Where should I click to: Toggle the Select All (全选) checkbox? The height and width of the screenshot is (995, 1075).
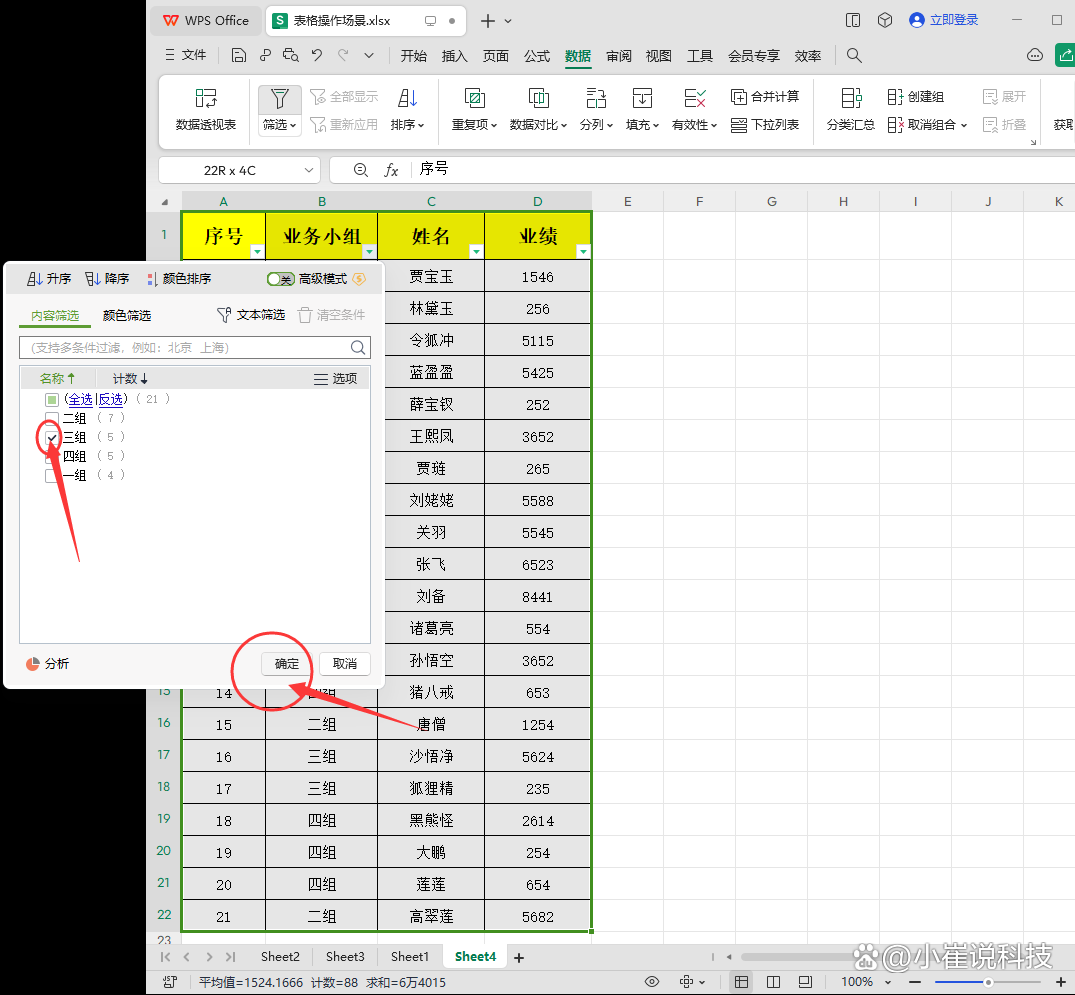point(52,399)
